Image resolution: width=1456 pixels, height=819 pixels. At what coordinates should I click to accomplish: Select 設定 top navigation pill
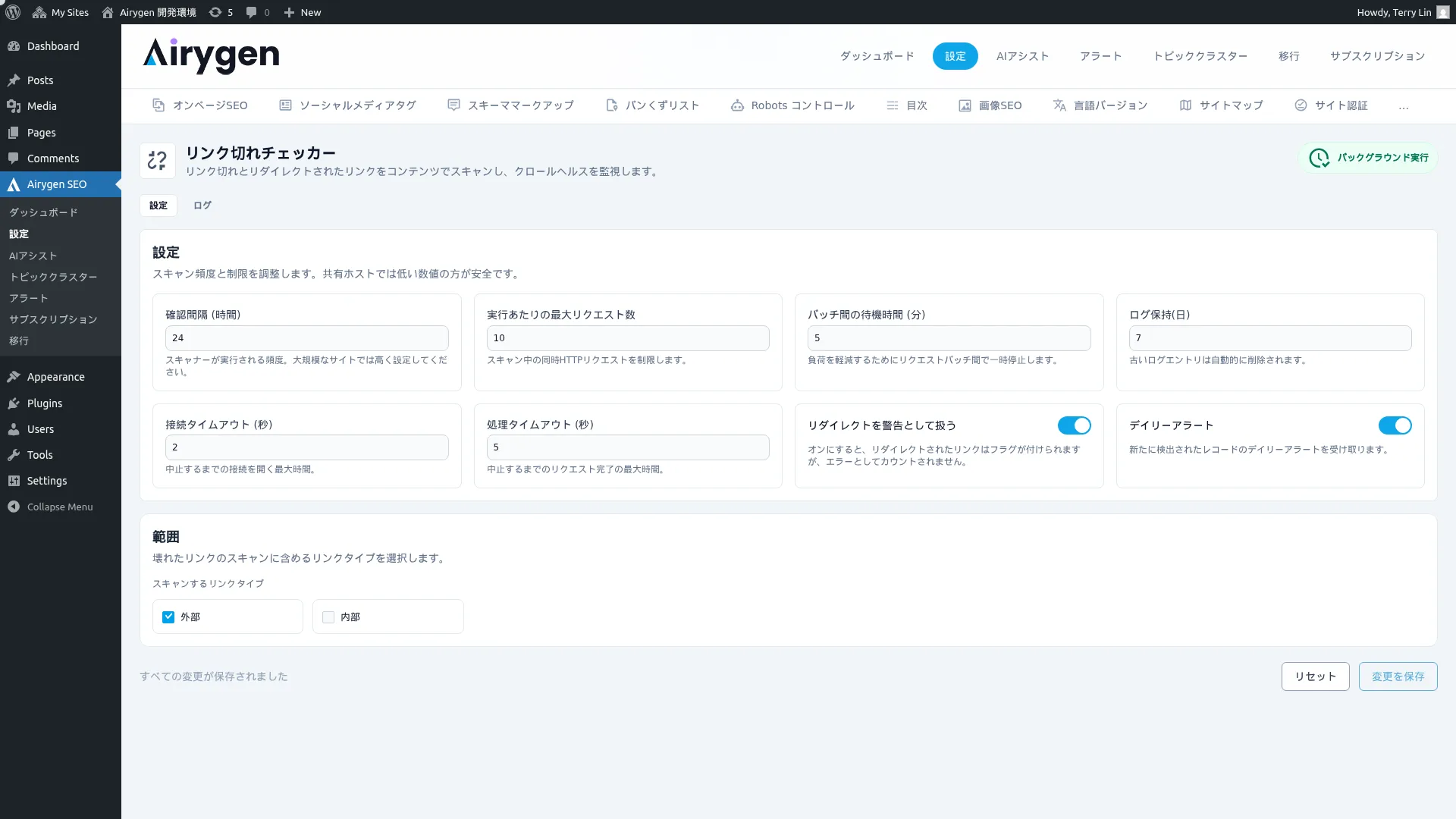click(955, 56)
